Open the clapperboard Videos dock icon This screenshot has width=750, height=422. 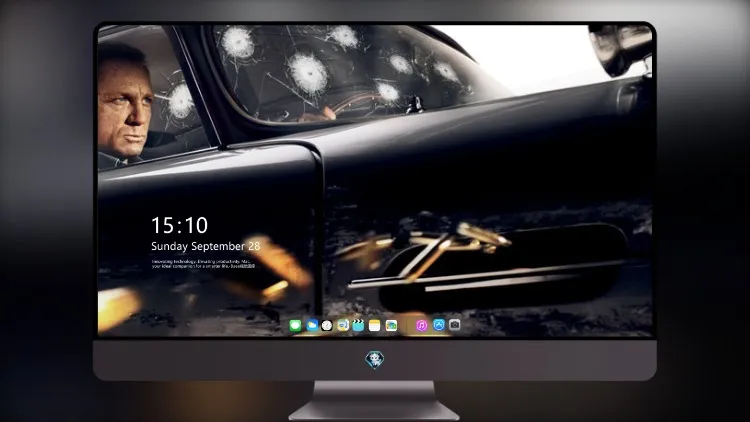click(358, 325)
